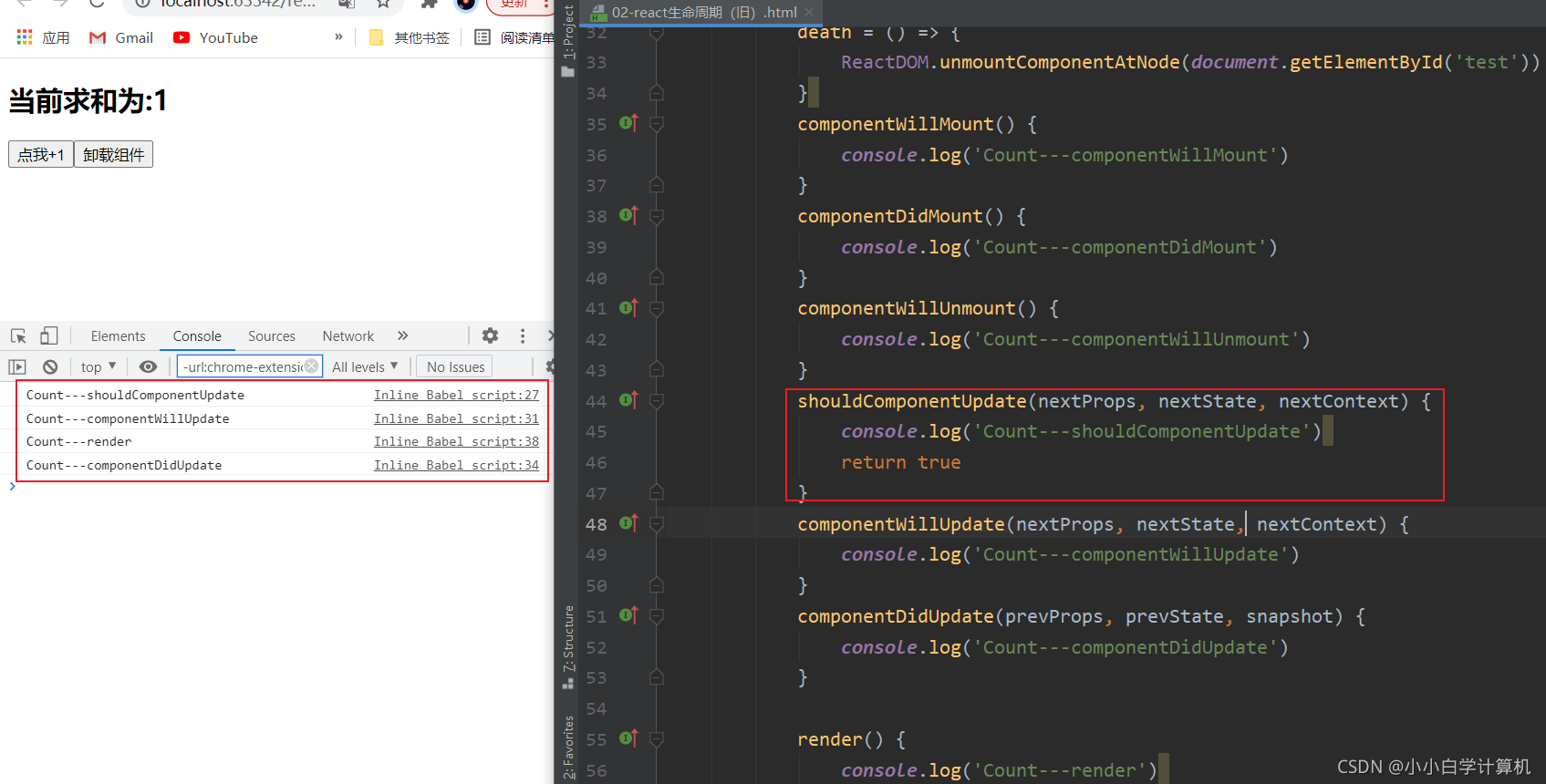Click line number 54 in gutter
This screenshot has width=1546, height=784.
597,708
